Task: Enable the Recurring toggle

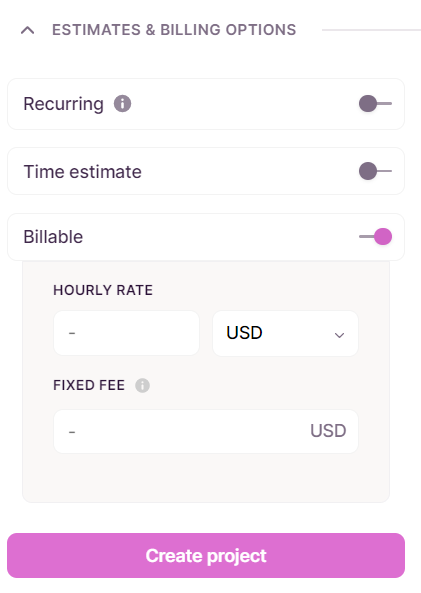Action: coord(375,104)
